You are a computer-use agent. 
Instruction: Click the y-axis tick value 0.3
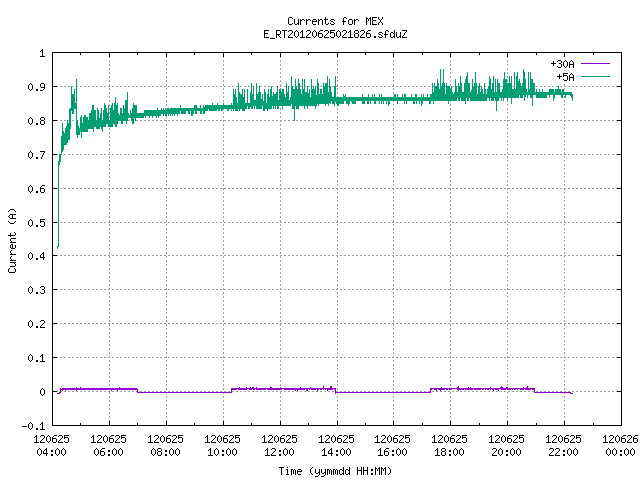36,290
